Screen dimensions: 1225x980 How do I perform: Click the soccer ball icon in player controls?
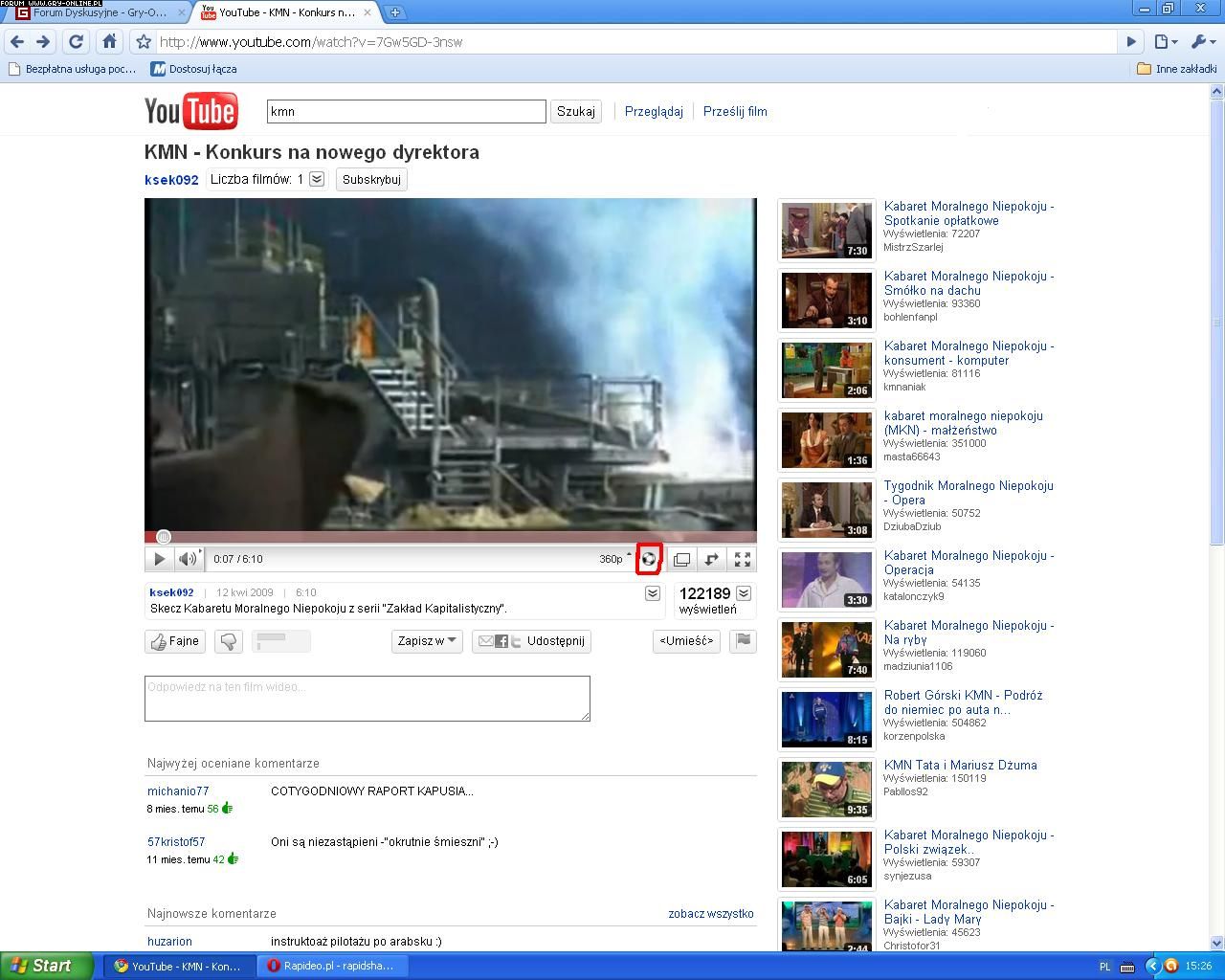point(649,559)
